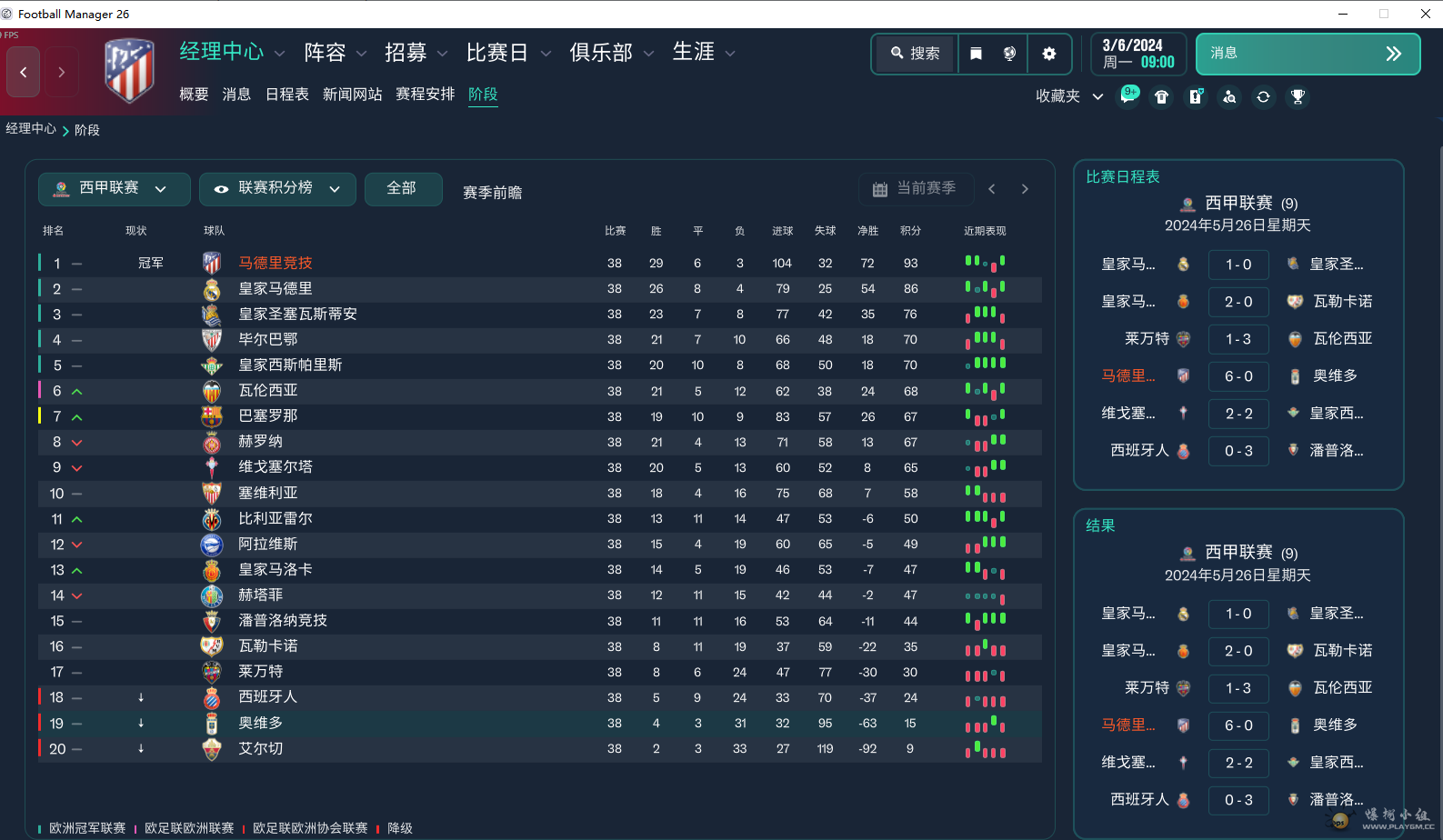
Task: Click the Valencia crest in the league table
Action: 212,391
